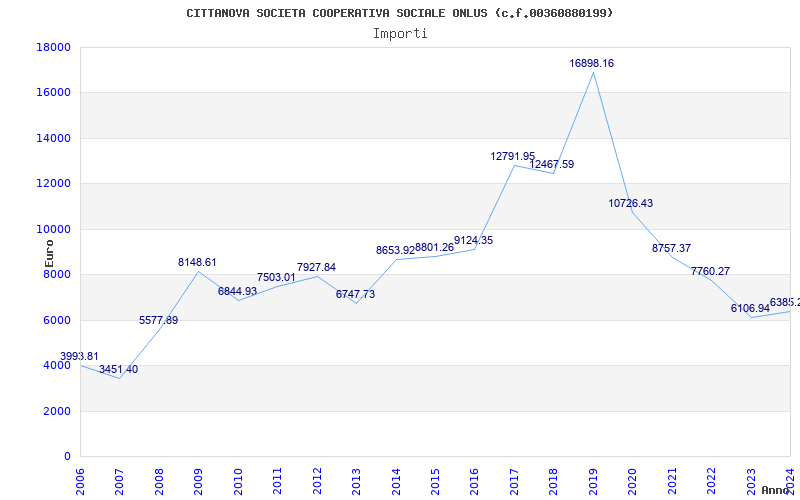
Task: Click the 2010 year label on x-axis
Action: 238,481
